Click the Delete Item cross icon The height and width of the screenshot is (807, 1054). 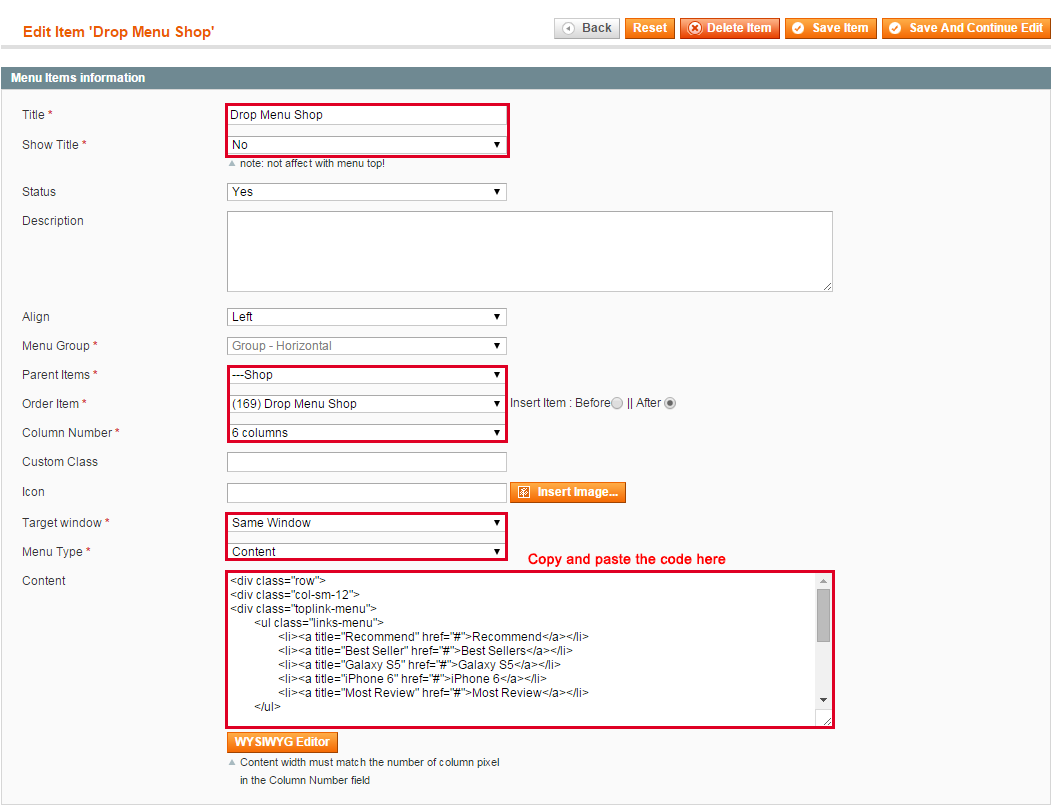click(x=695, y=28)
